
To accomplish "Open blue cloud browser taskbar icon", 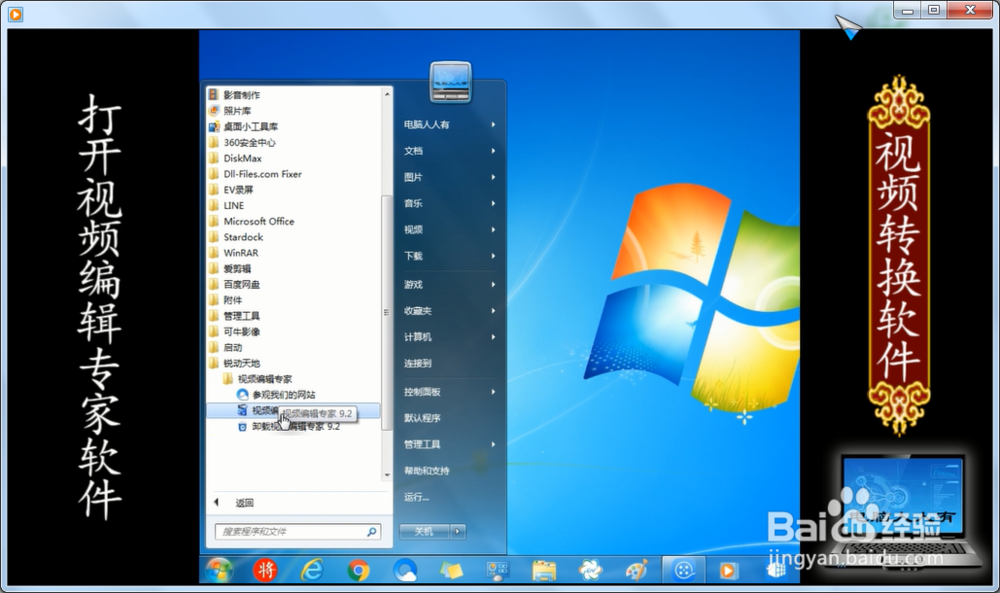I will (405, 570).
